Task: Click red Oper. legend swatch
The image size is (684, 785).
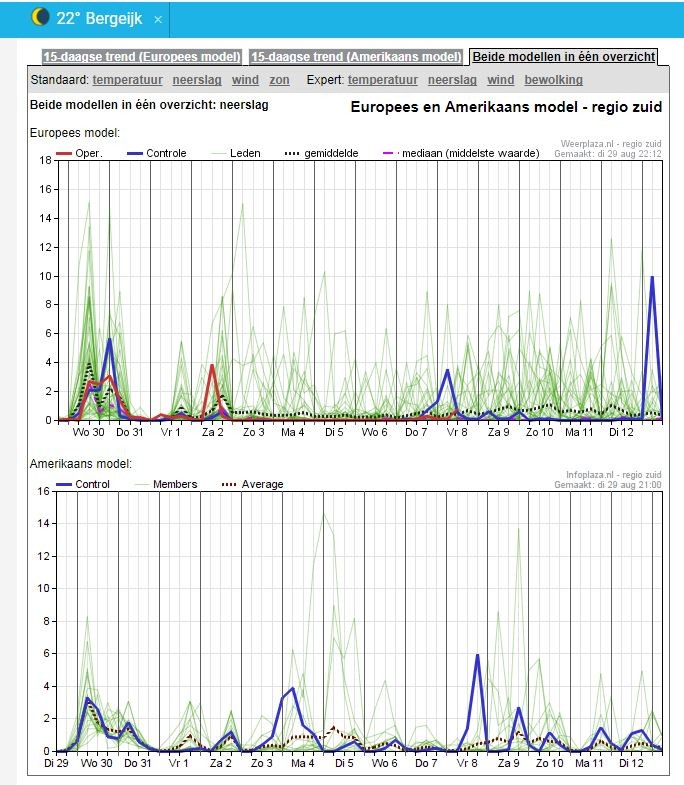Action: click(63, 153)
